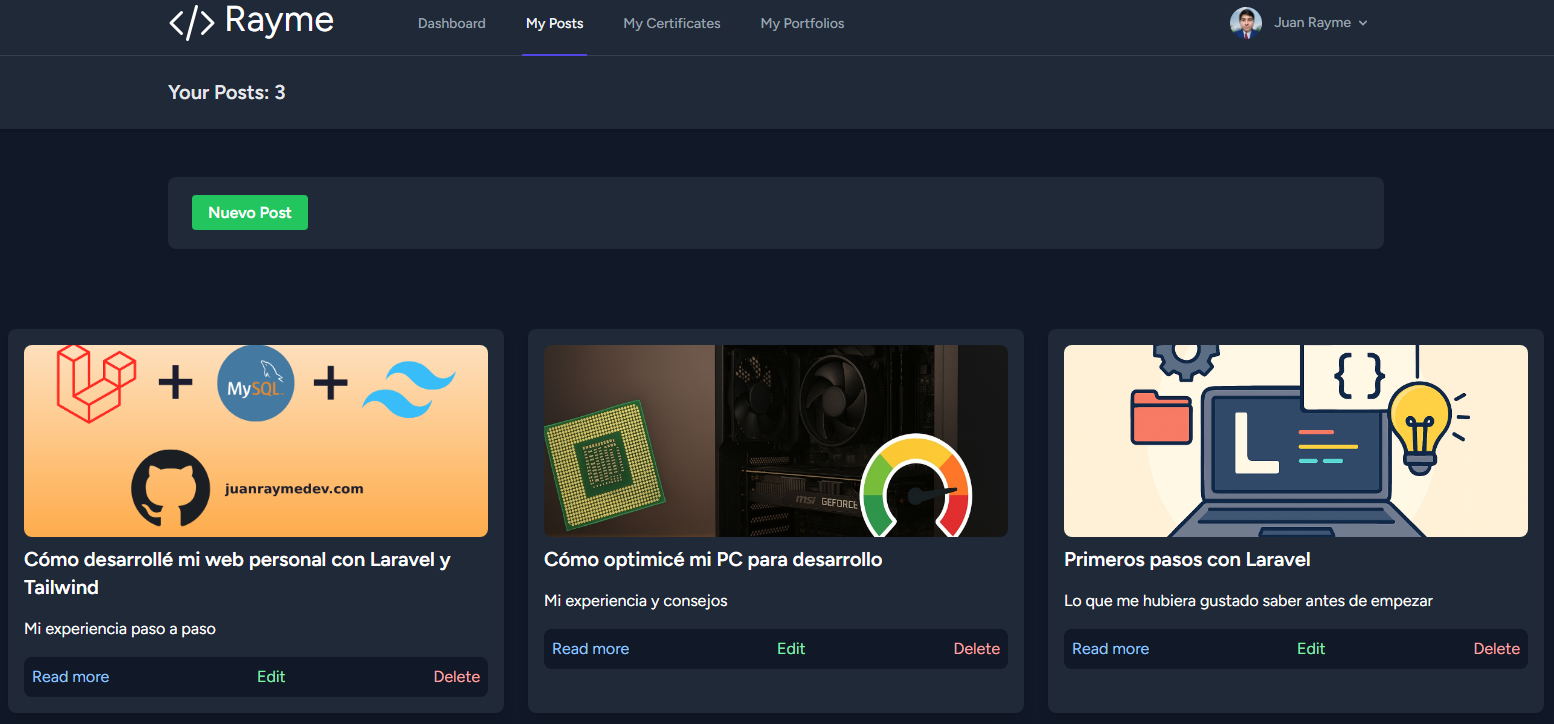Edit the Primeros pasos con Laravel post
The image size is (1554, 724).
1311,649
